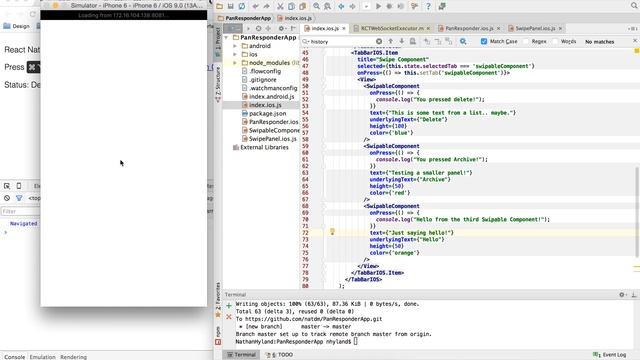Click the intention light bulb on line 72
The width and height of the screenshot is (640, 360).
[x=332, y=232]
